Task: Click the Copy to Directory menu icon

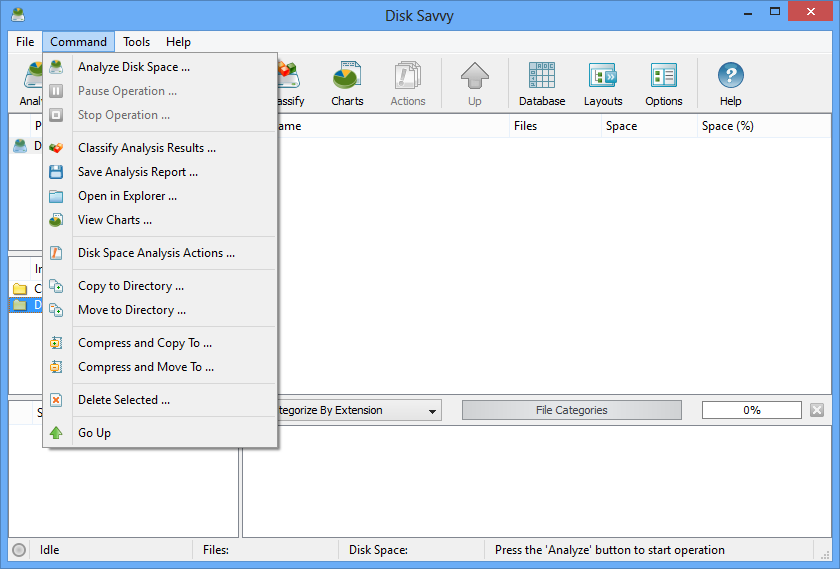Action: coord(56,286)
